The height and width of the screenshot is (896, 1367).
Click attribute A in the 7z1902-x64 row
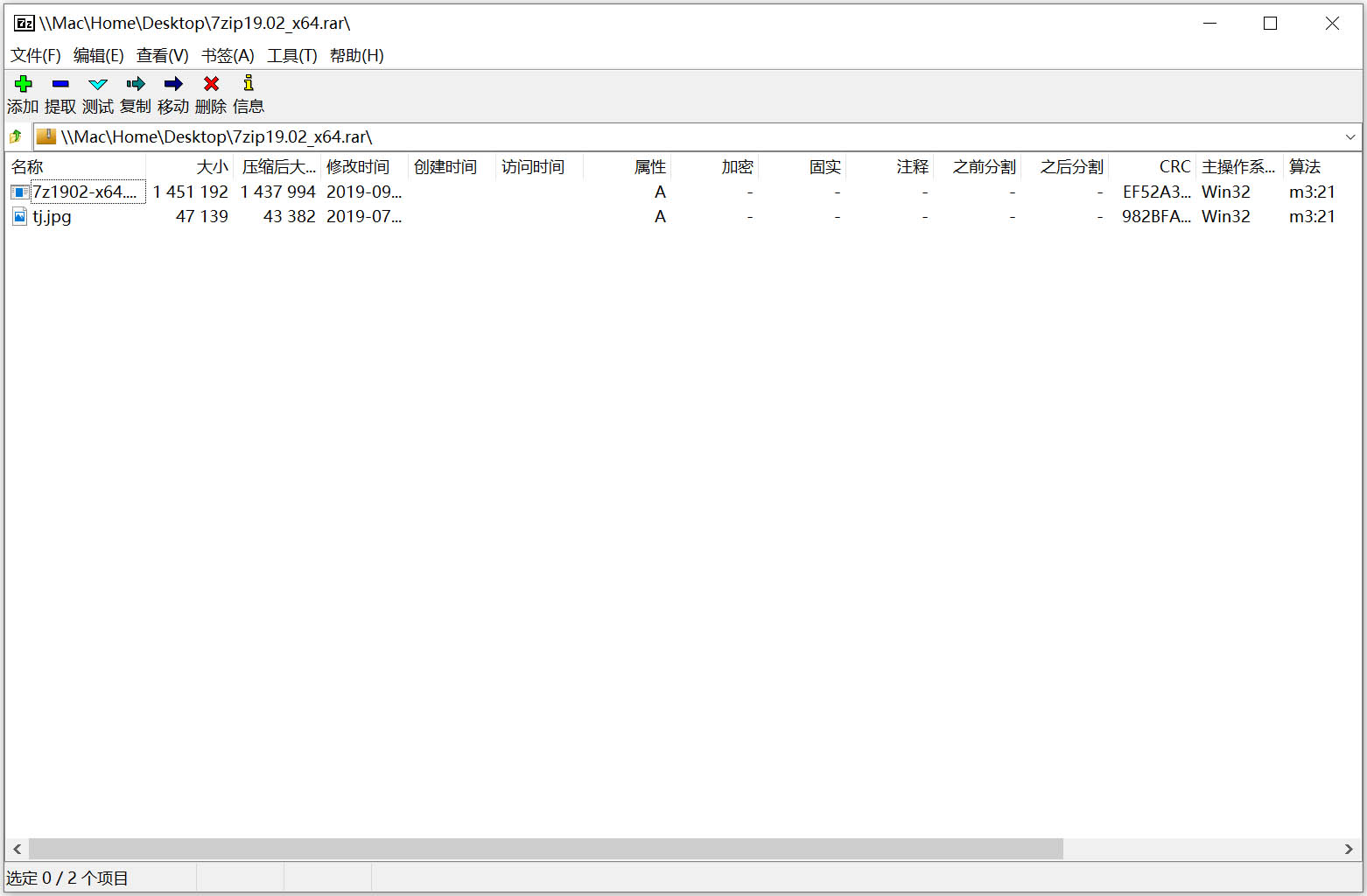(x=660, y=192)
